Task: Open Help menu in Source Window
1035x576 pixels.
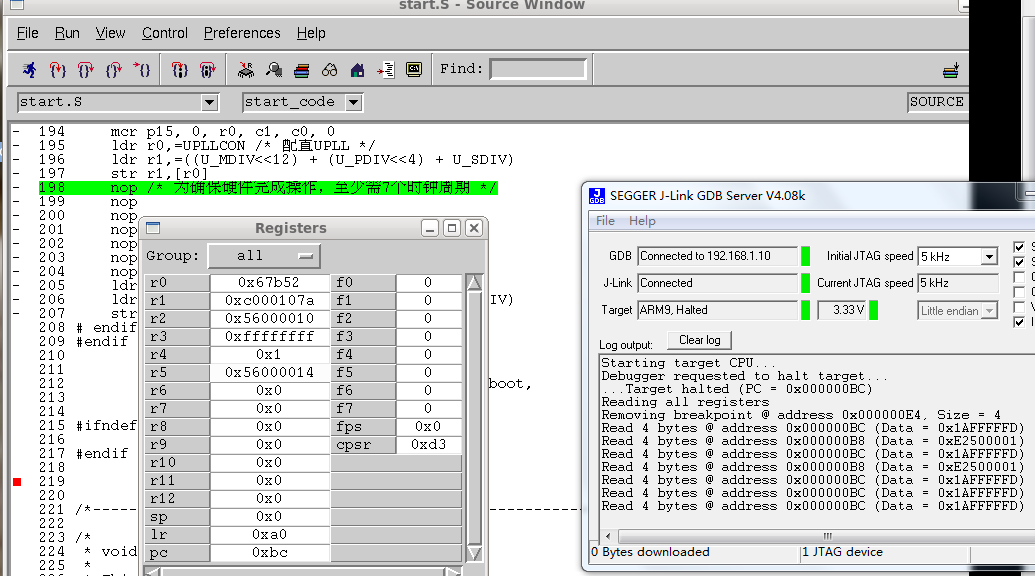Action: pyautogui.click(x=311, y=33)
